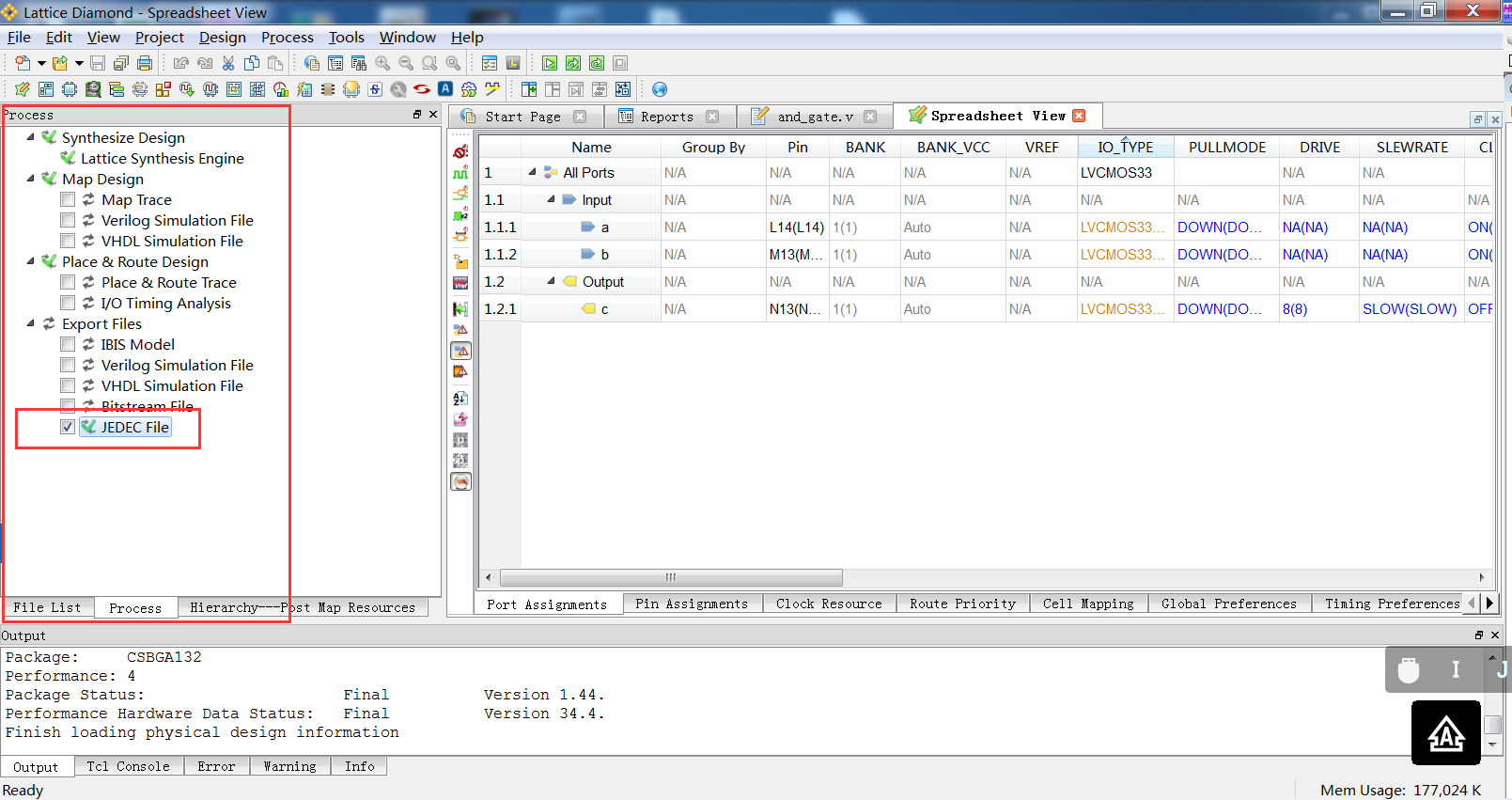The image size is (1512, 800).
Task: Click the Print icon in toolbar
Action: [x=145, y=63]
